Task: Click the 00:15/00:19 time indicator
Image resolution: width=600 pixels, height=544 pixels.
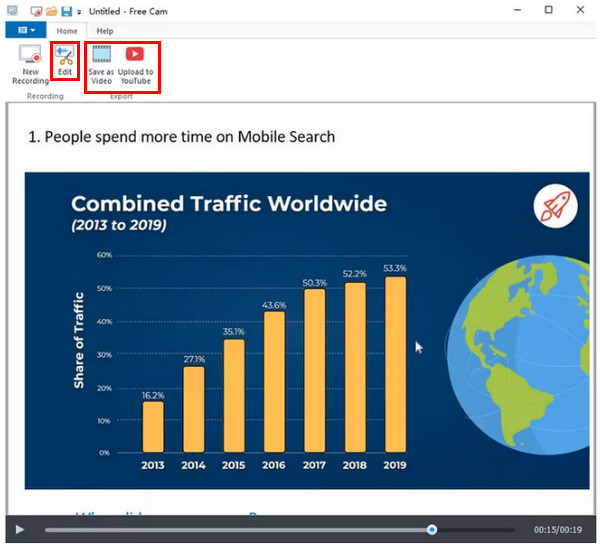Action: (x=558, y=530)
